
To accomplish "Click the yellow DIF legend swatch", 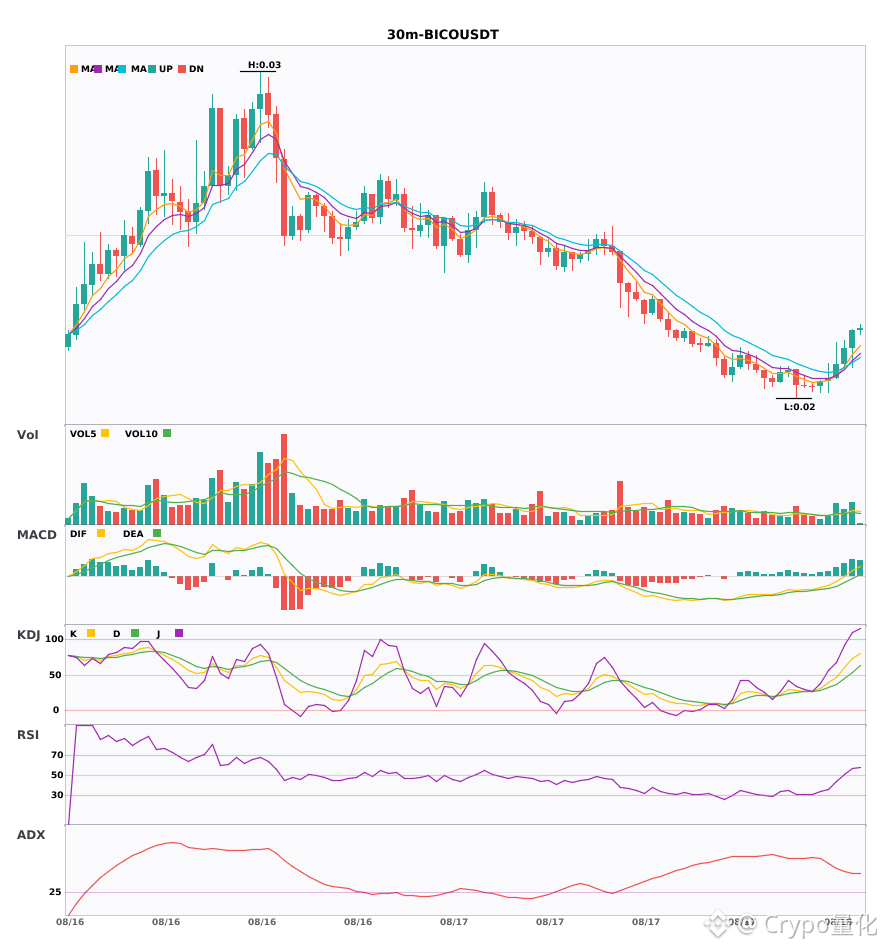I will pyautogui.click(x=101, y=533).
